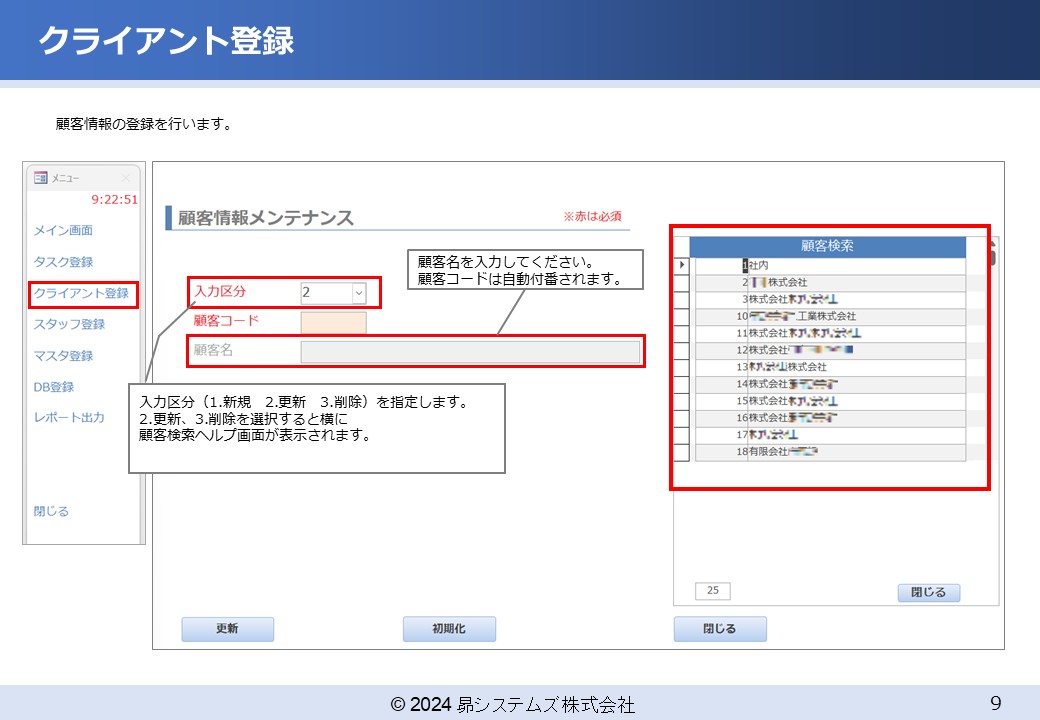Image resolution: width=1040 pixels, height=720 pixels.
Task: Click 閉じる at the bottom of the form
Action: click(720, 629)
